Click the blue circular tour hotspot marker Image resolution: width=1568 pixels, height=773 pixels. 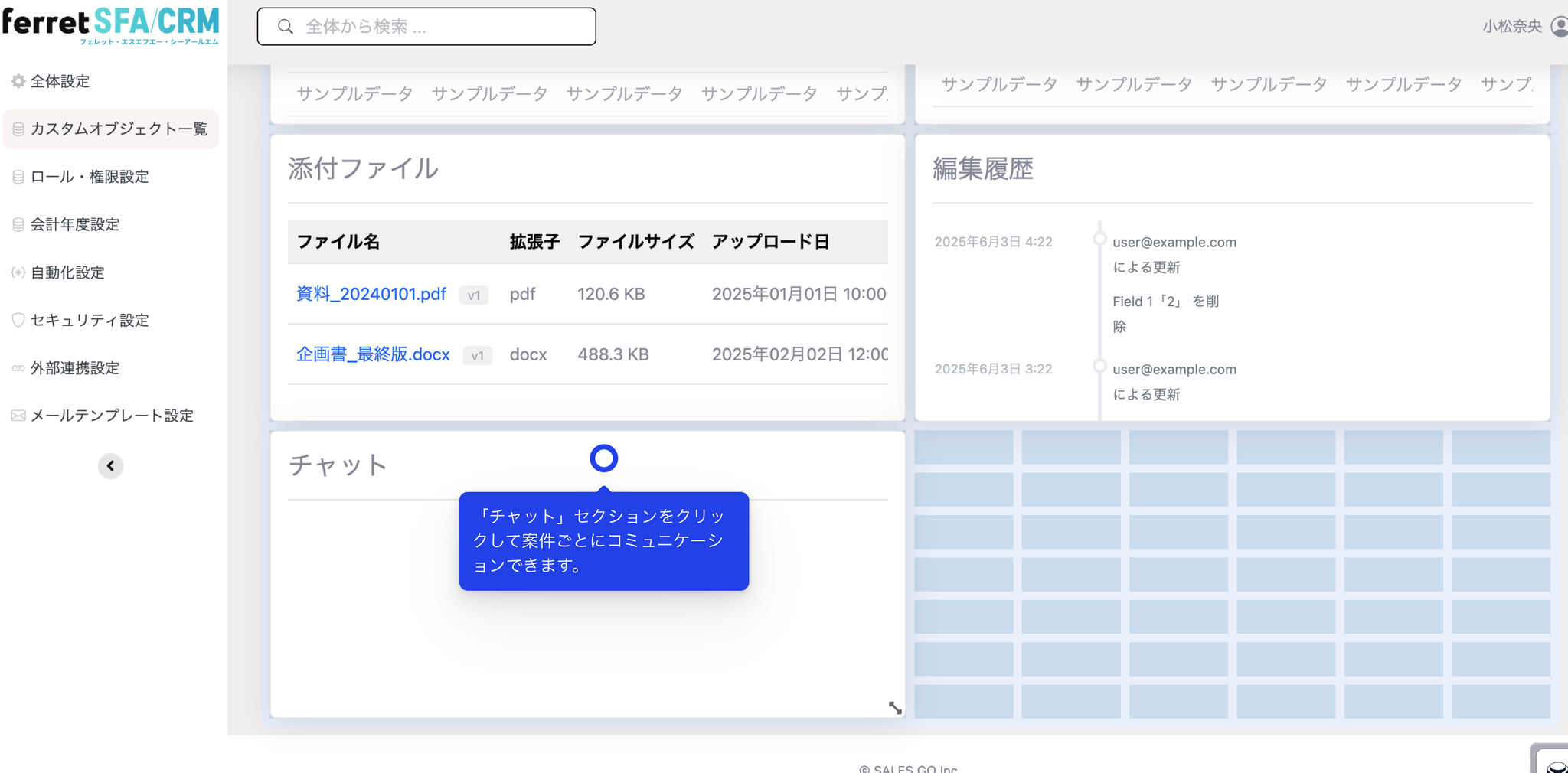(x=604, y=458)
